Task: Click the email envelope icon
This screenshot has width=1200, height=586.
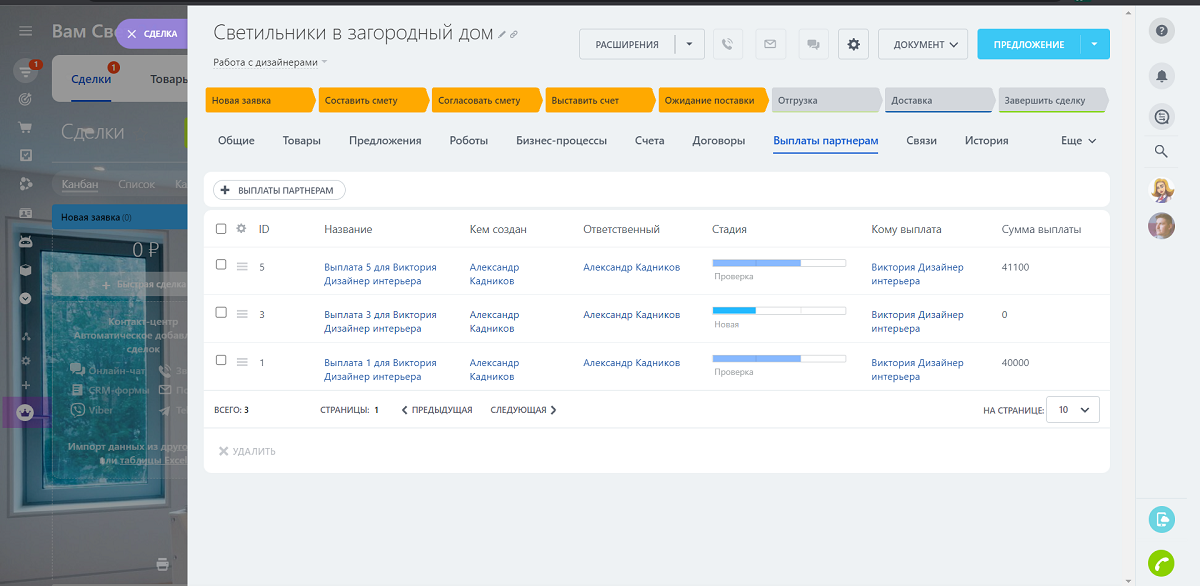Action: tap(770, 44)
